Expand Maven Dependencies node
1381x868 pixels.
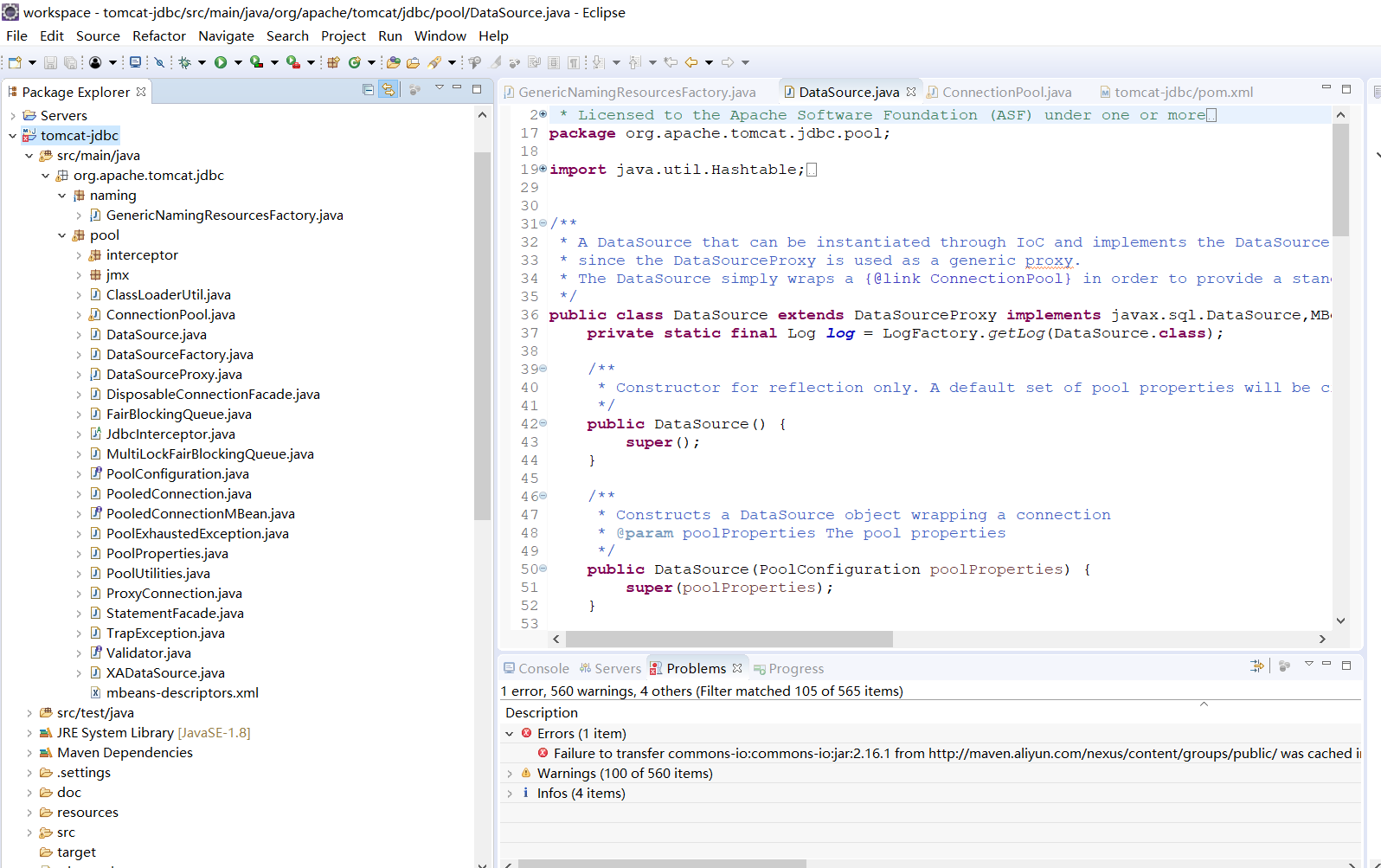[x=29, y=753]
